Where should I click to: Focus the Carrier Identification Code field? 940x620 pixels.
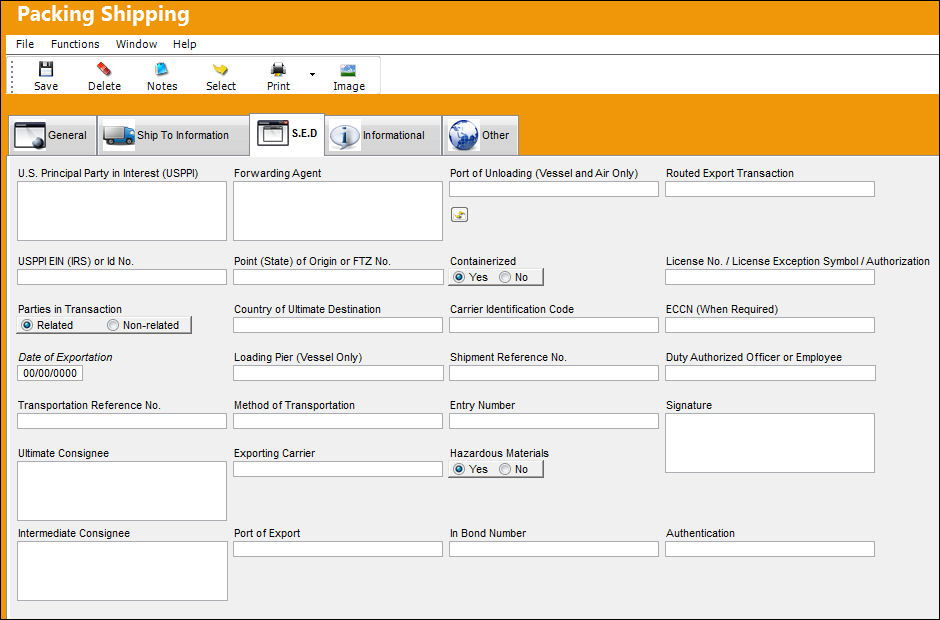[x=554, y=325]
